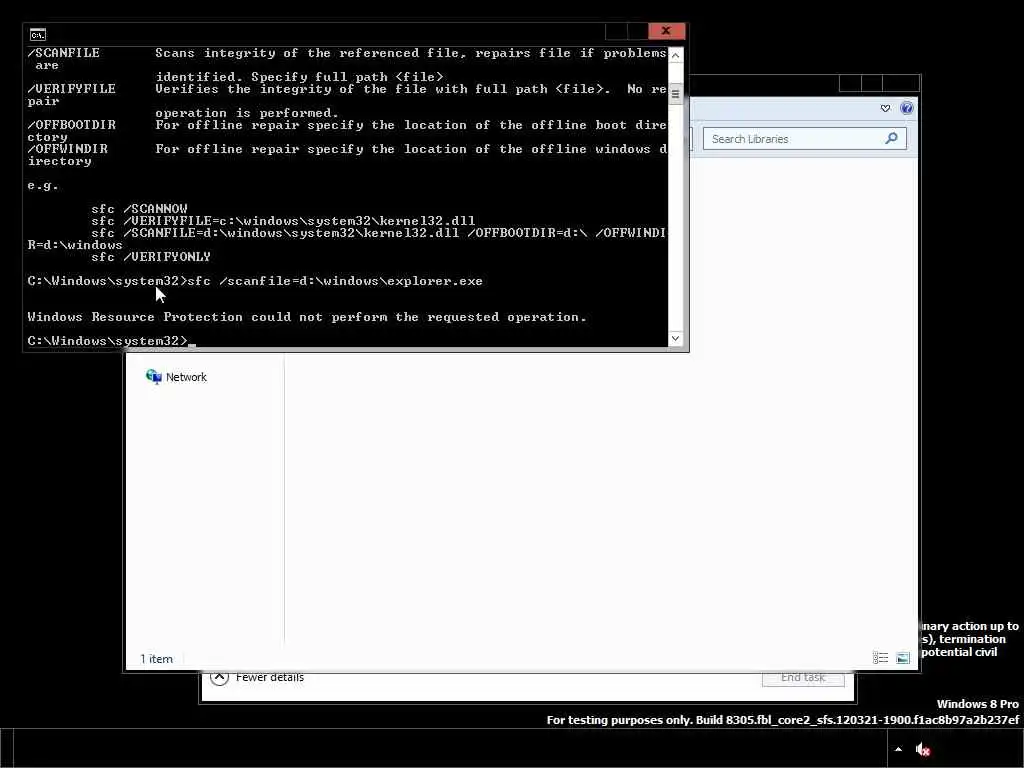Click the sfc /scanfile command line text

335,281
